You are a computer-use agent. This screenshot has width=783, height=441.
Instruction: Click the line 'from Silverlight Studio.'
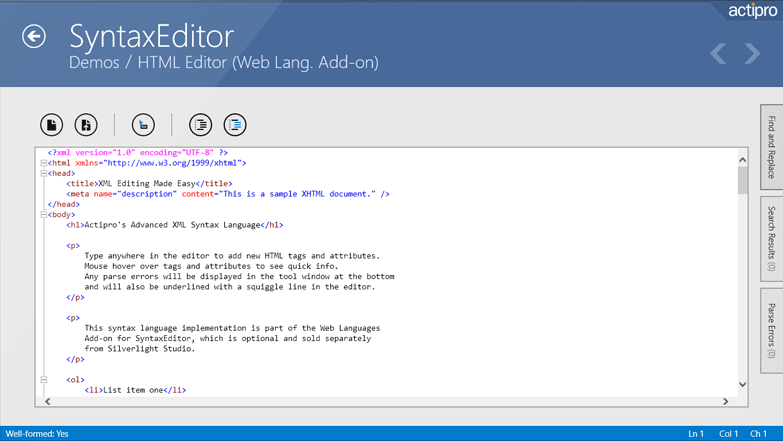pos(140,349)
